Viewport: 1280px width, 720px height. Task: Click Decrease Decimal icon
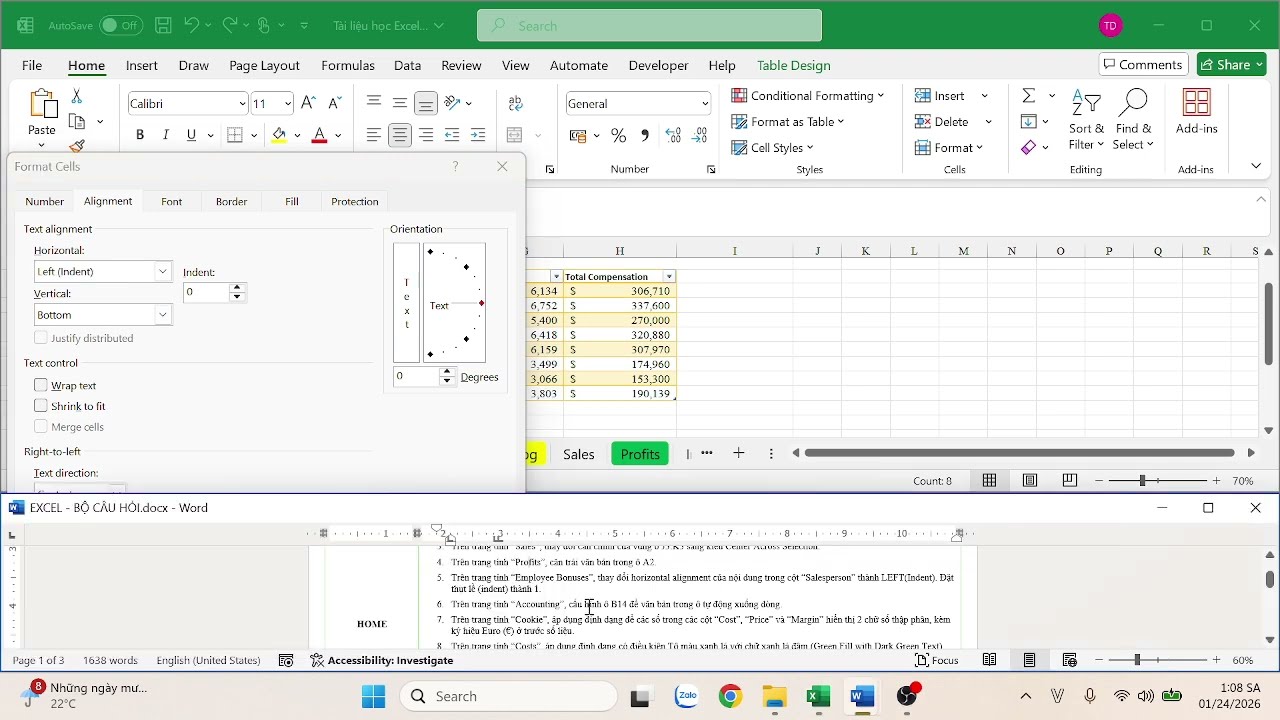(700, 135)
